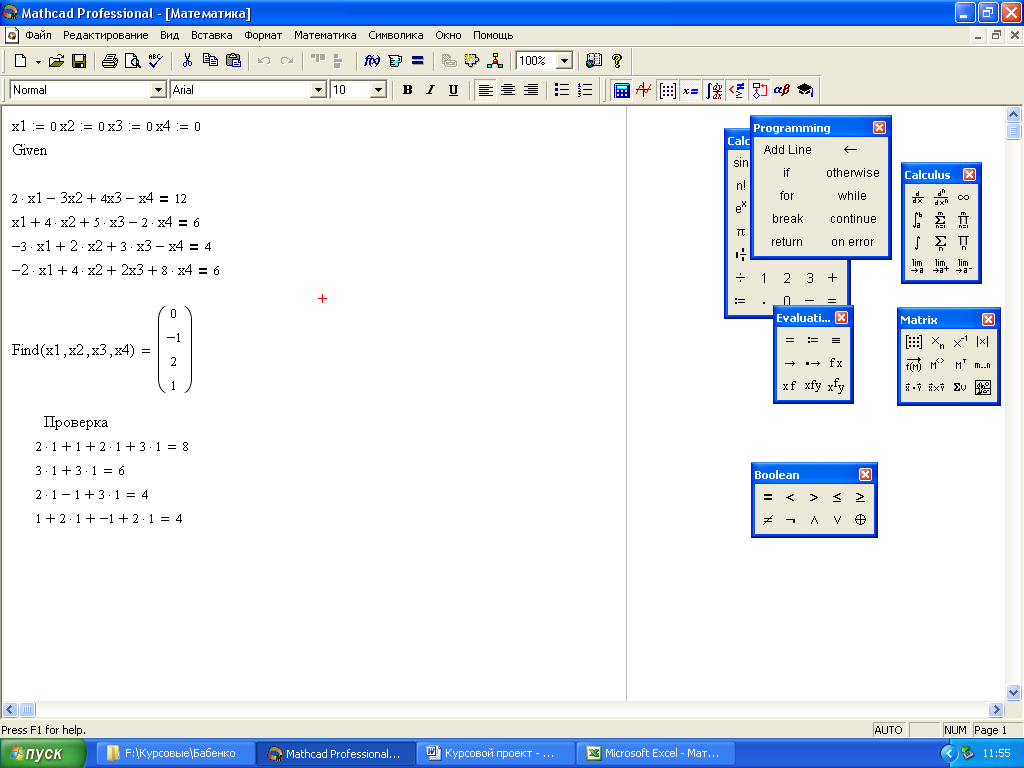Select the matrix transpose operator in Matrix palette
The height and width of the screenshot is (768, 1024).
tap(962, 365)
